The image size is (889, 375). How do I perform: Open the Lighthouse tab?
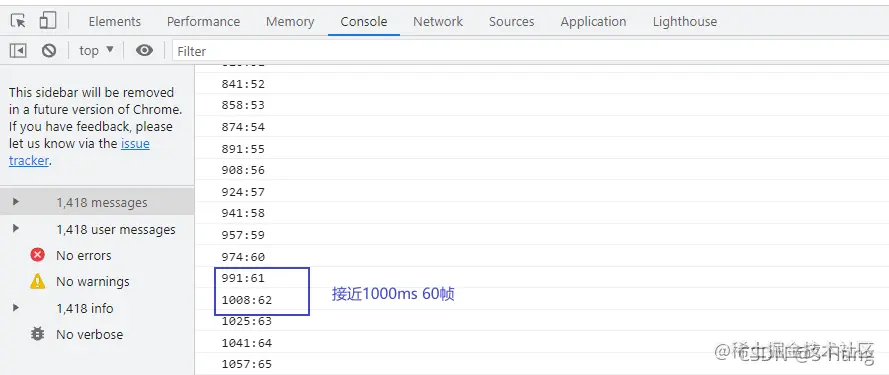685,22
